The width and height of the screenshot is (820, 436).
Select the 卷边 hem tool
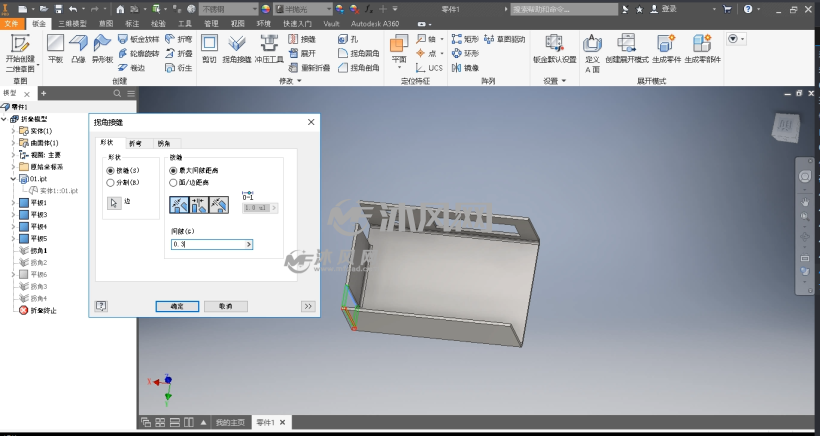click(131, 67)
